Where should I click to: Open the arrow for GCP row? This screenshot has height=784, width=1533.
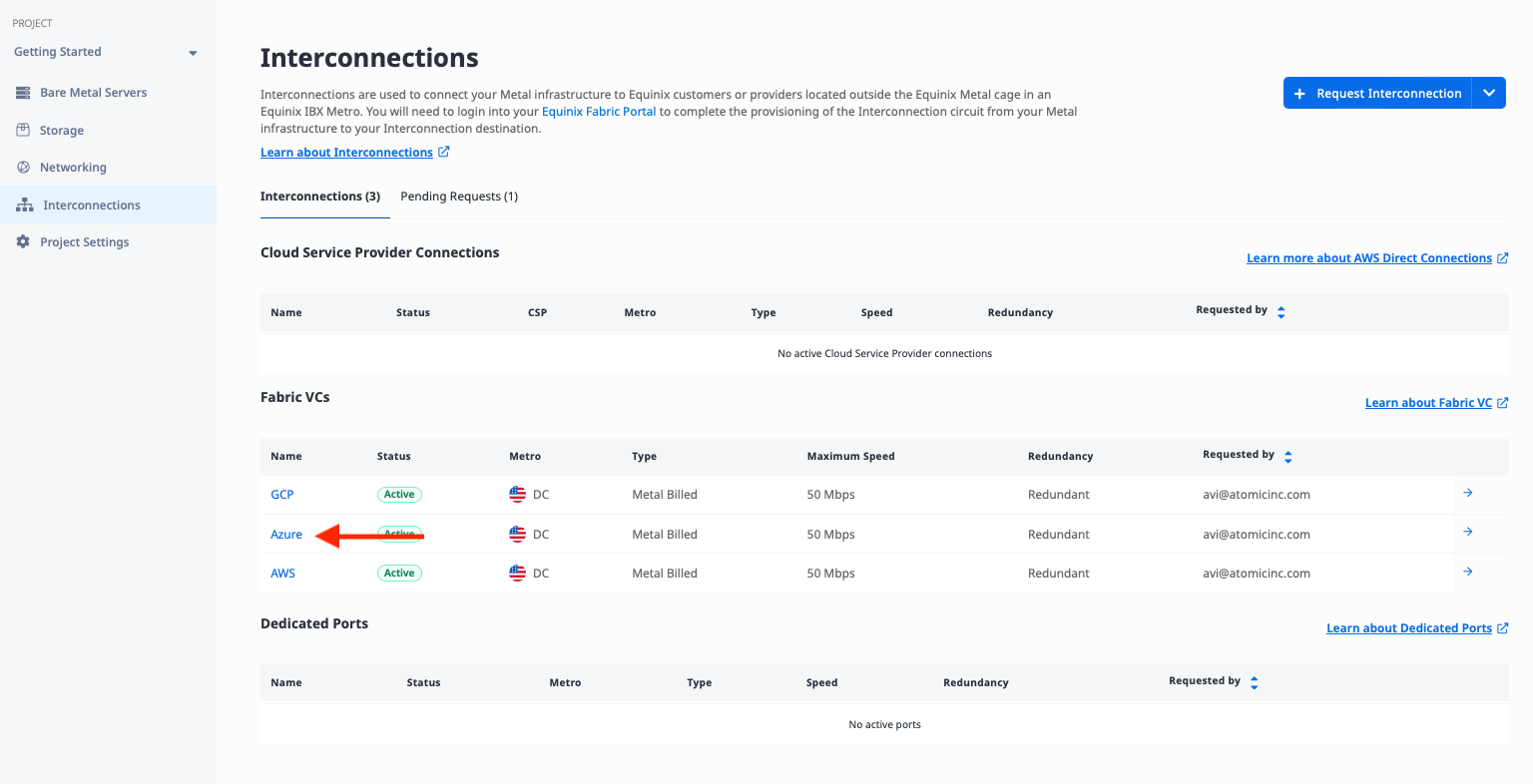tap(1468, 493)
